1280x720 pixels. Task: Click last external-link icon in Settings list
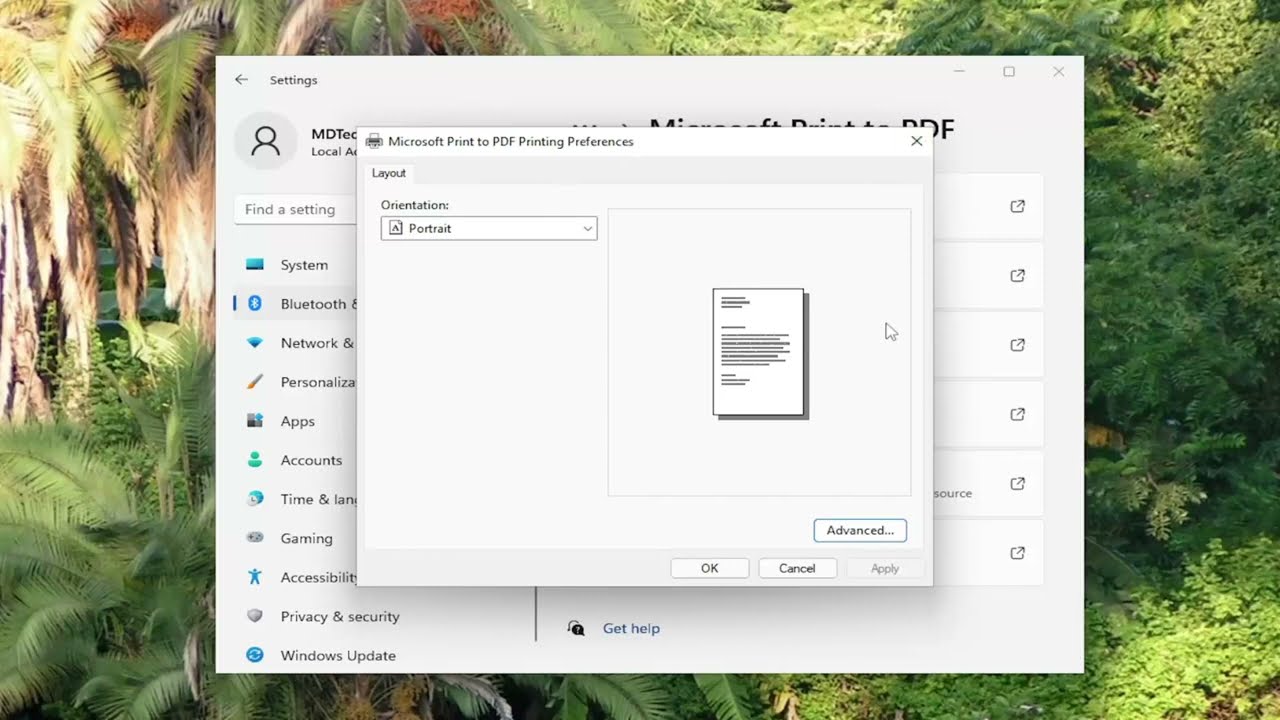point(1017,553)
